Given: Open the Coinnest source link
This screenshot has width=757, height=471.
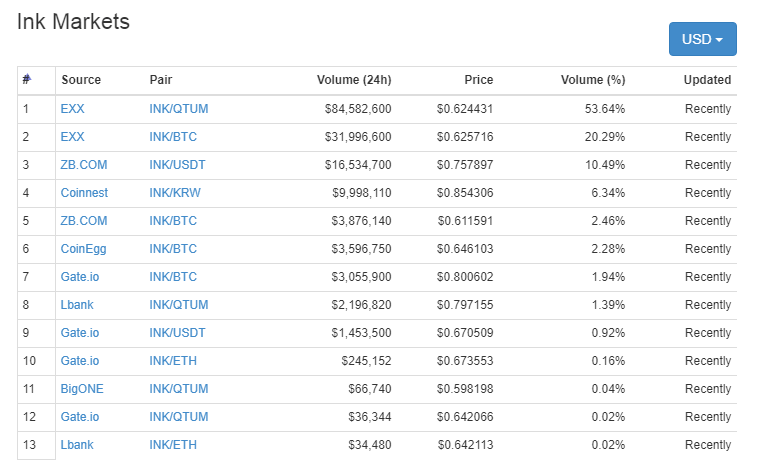Looking at the screenshot, I should pyautogui.click(x=84, y=193).
